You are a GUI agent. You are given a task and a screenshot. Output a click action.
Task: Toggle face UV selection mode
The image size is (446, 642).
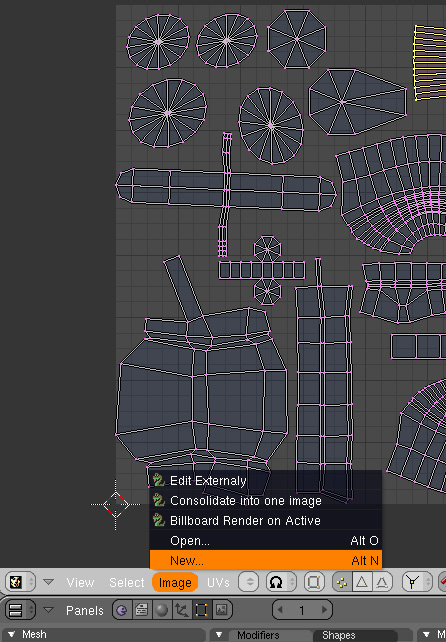pos(382,582)
